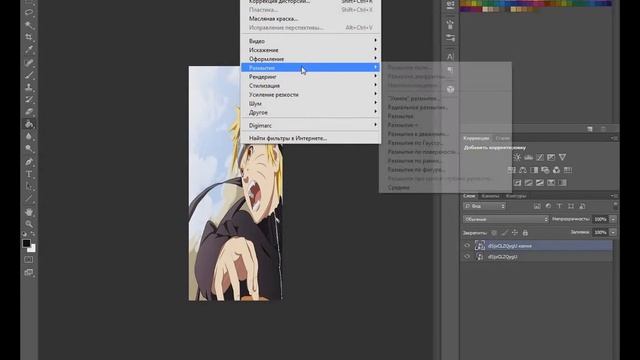640x360 pixels.
Task: Toggle the layer filtering switch
Action: click(x=615, y=206)
